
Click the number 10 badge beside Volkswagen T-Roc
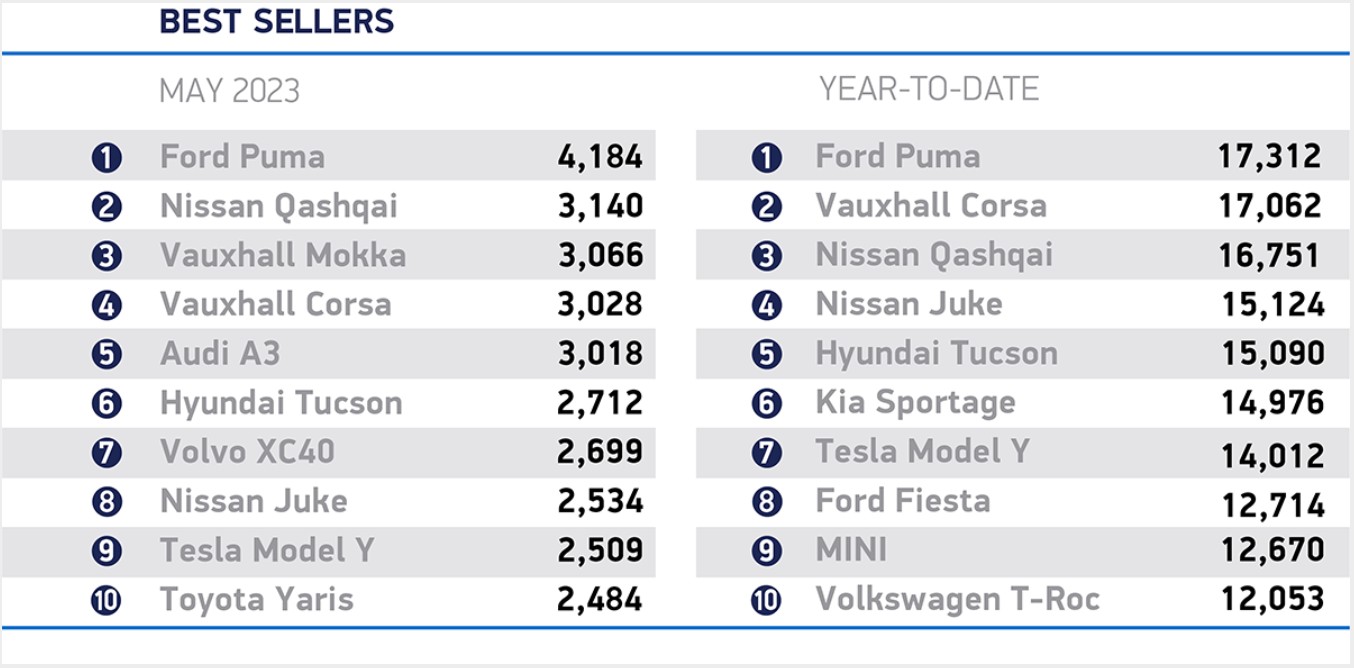click(766, 600)
